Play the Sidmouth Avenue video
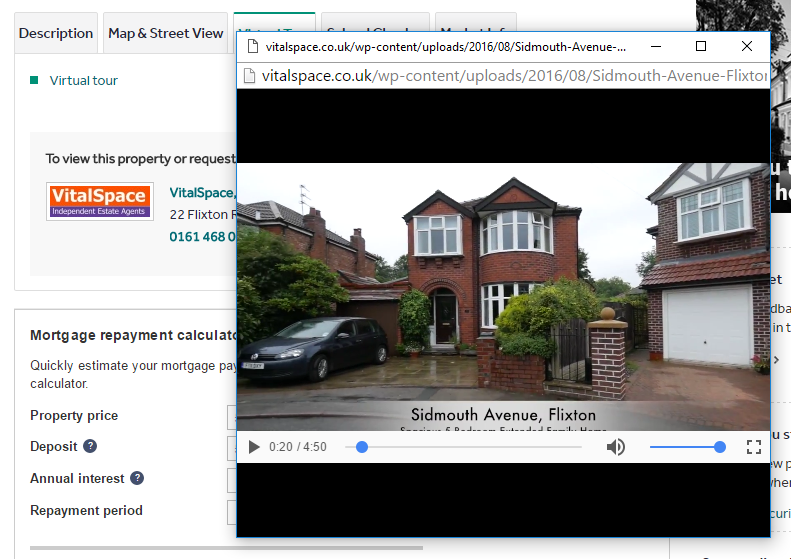The width and height of the screenshot is (791, 559). coord(254,447)
